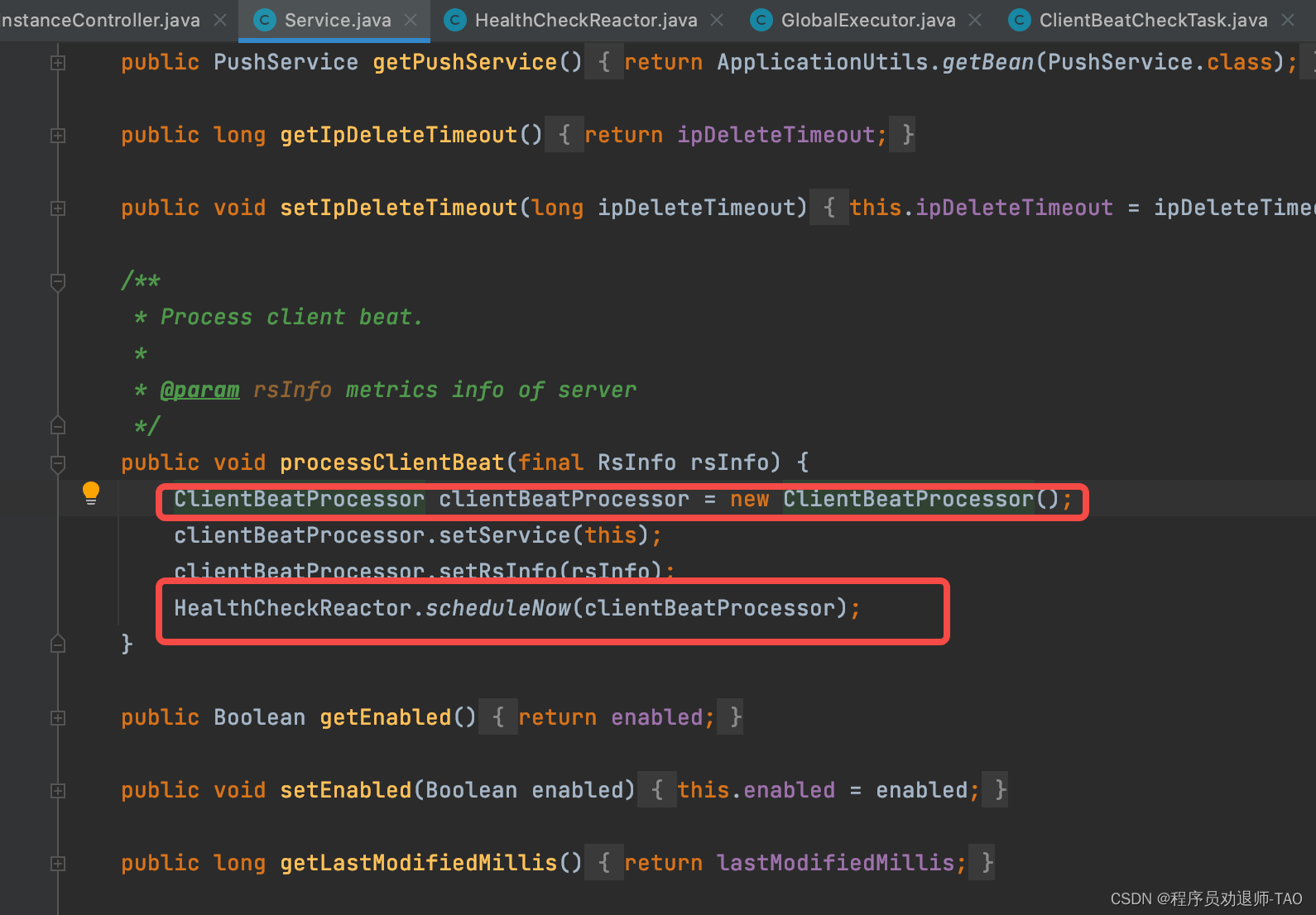Collapse processClientBeat at closing brace marker
Screen dimensions: 1316x915
pos(58,644)
